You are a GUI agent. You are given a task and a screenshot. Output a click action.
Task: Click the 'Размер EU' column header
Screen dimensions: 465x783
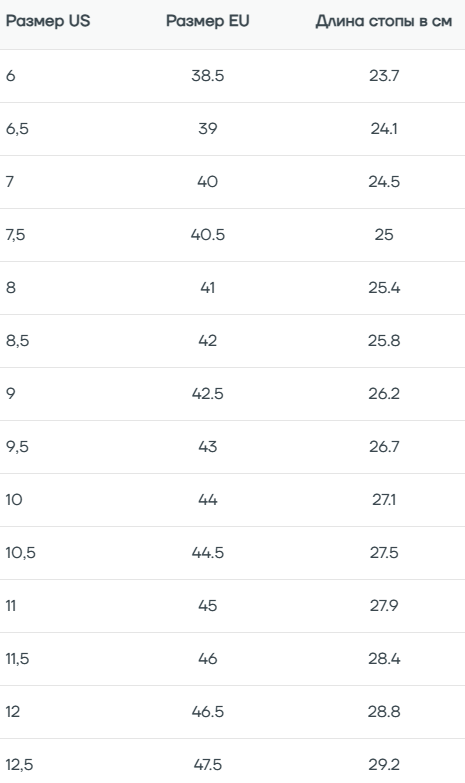(208, 21)
